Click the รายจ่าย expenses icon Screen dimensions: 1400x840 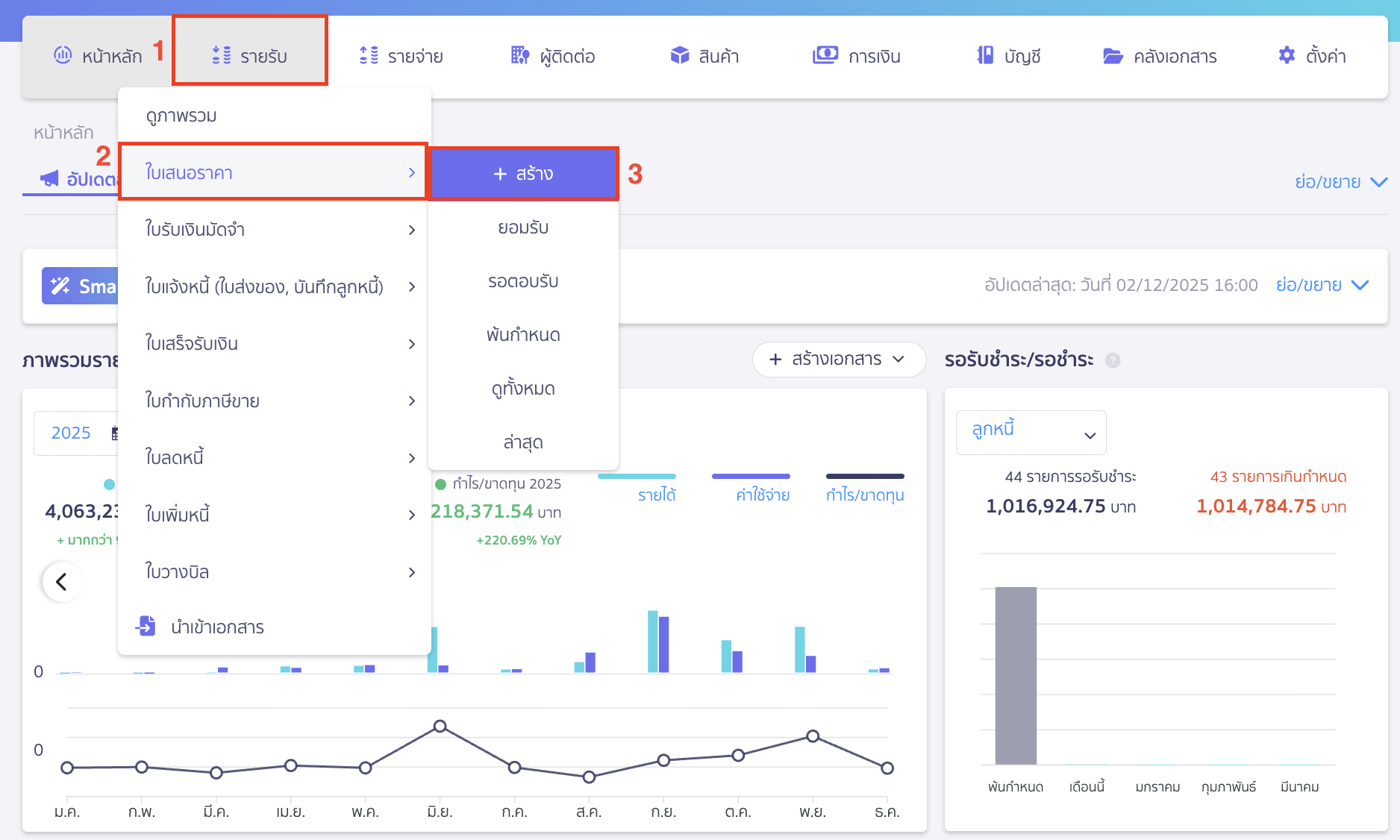pos(369,56)
